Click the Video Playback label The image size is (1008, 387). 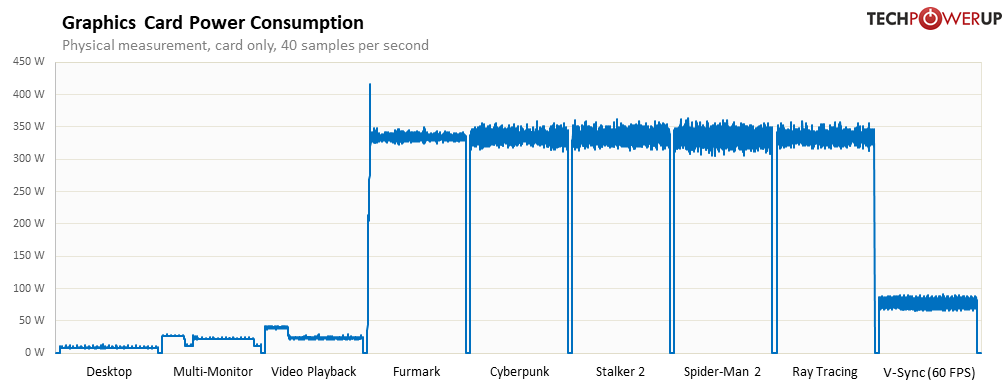tap(314, 372)
